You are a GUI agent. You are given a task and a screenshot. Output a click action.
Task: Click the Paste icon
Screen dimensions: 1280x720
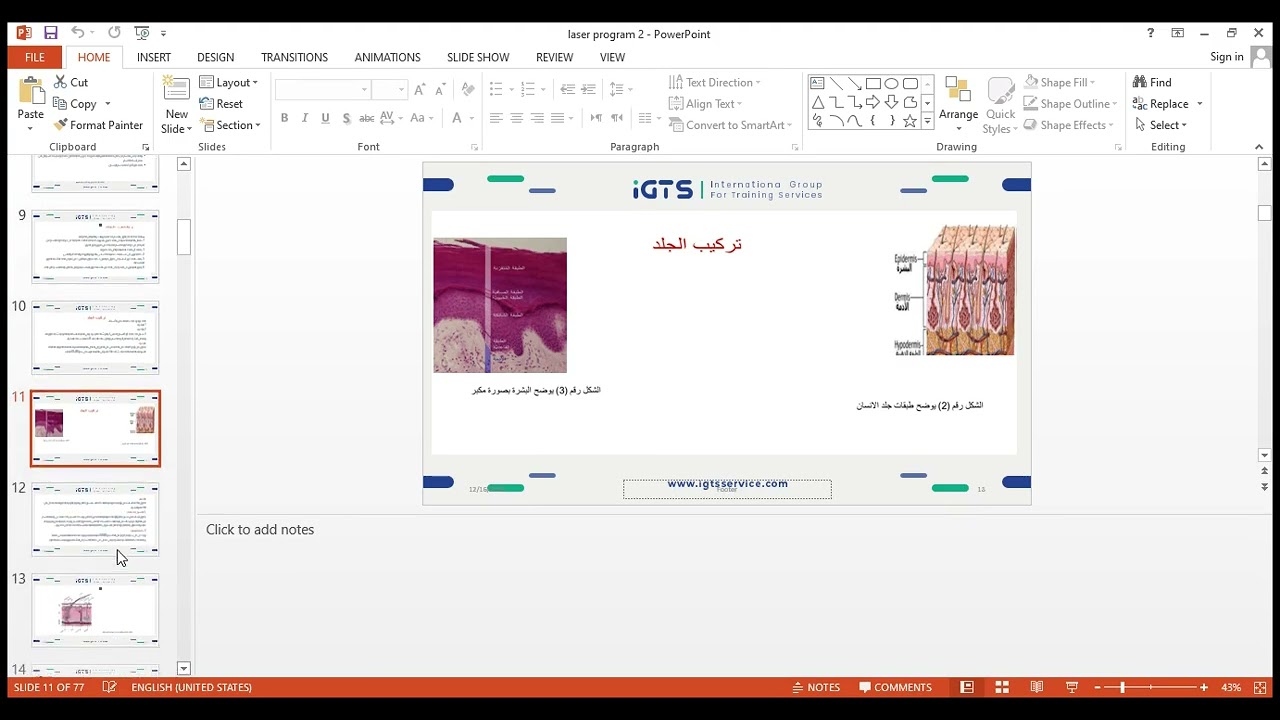coord(30,91)
